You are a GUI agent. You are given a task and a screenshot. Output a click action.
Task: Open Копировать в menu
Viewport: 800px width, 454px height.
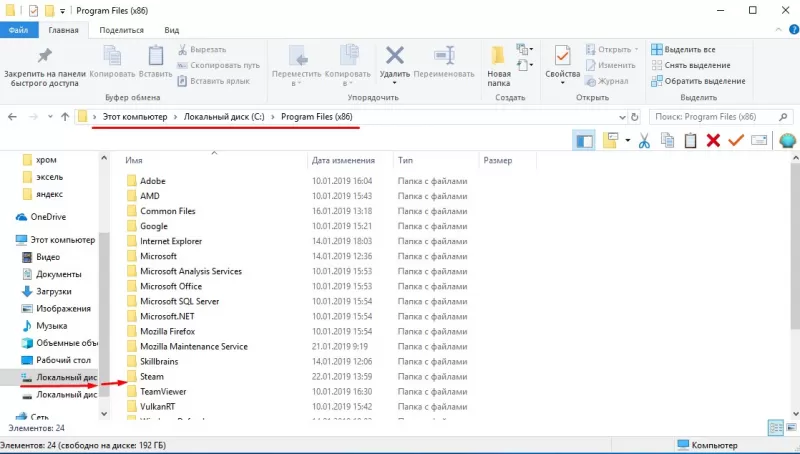pyautogui.click(x=347, y=66)
